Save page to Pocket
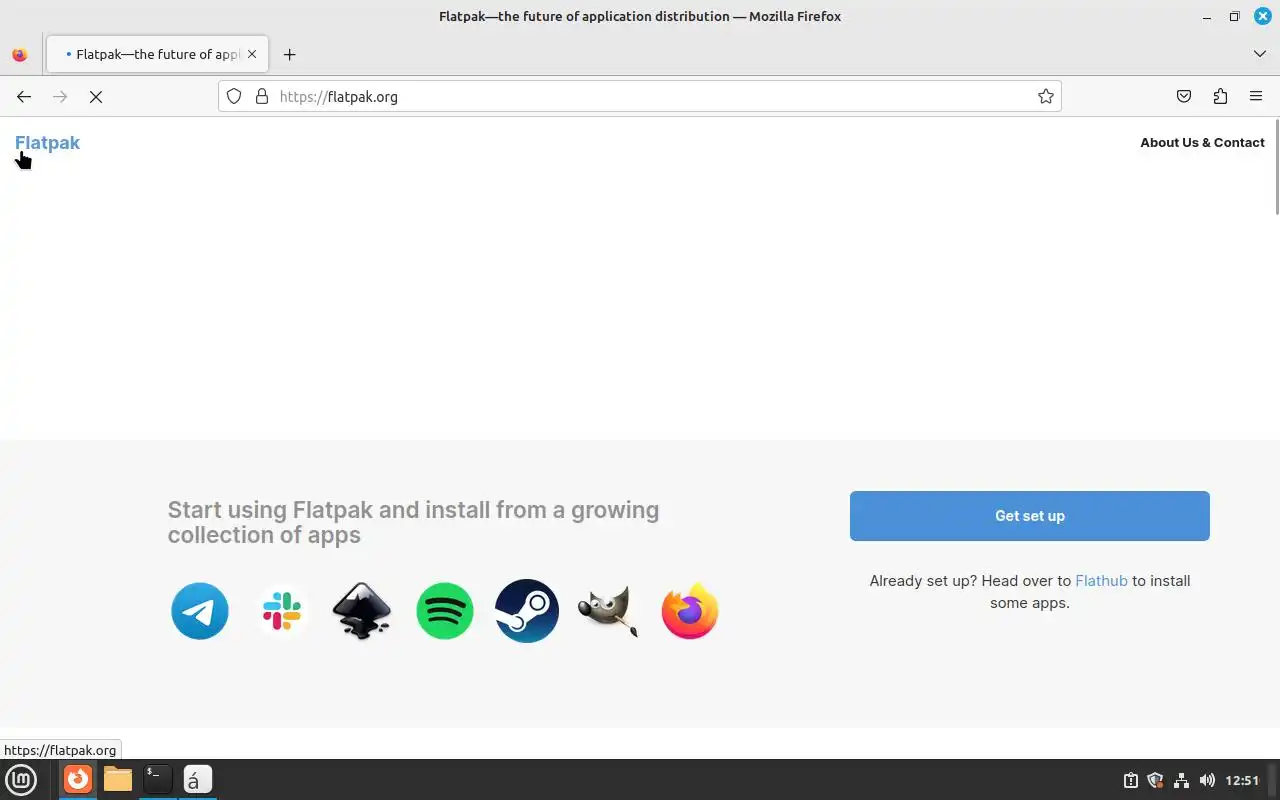 coord(1184,96)
